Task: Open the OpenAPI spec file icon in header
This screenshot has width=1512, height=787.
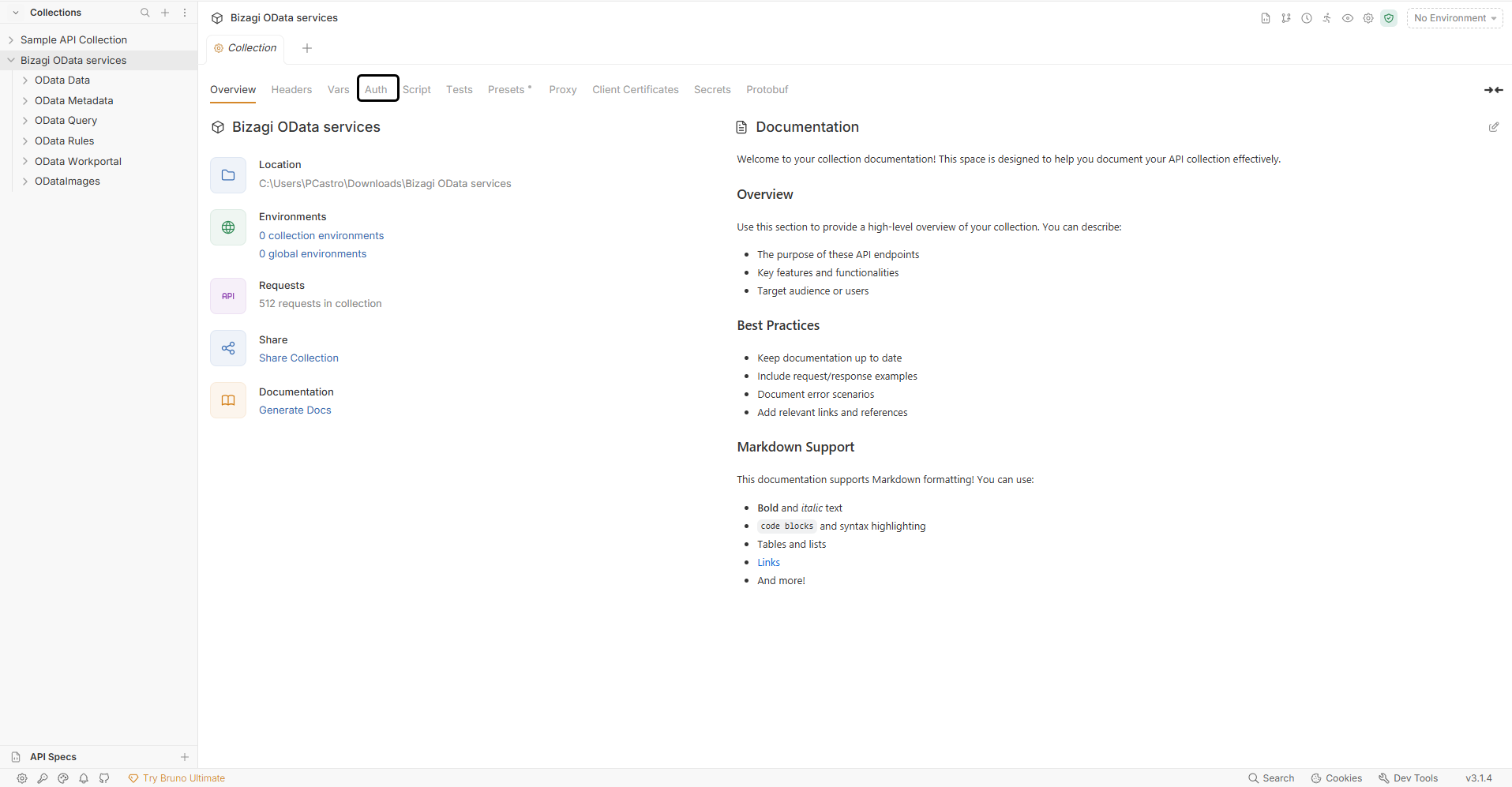Action: click(x=1266, y=18)
